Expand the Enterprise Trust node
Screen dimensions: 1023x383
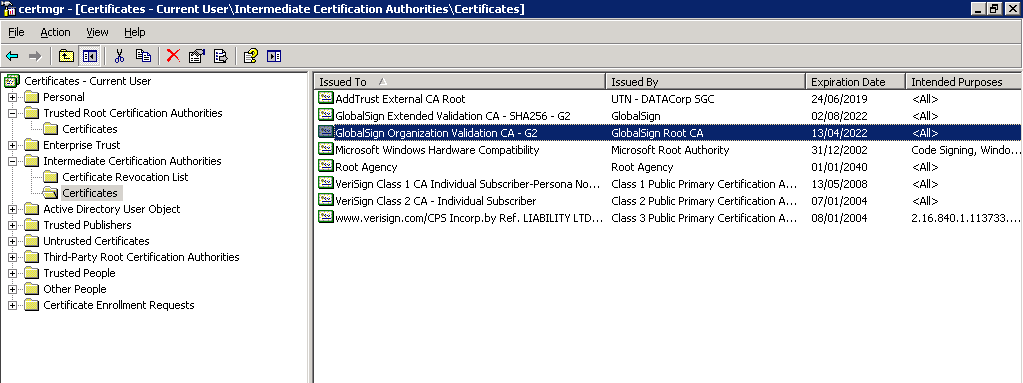point(12,145)
